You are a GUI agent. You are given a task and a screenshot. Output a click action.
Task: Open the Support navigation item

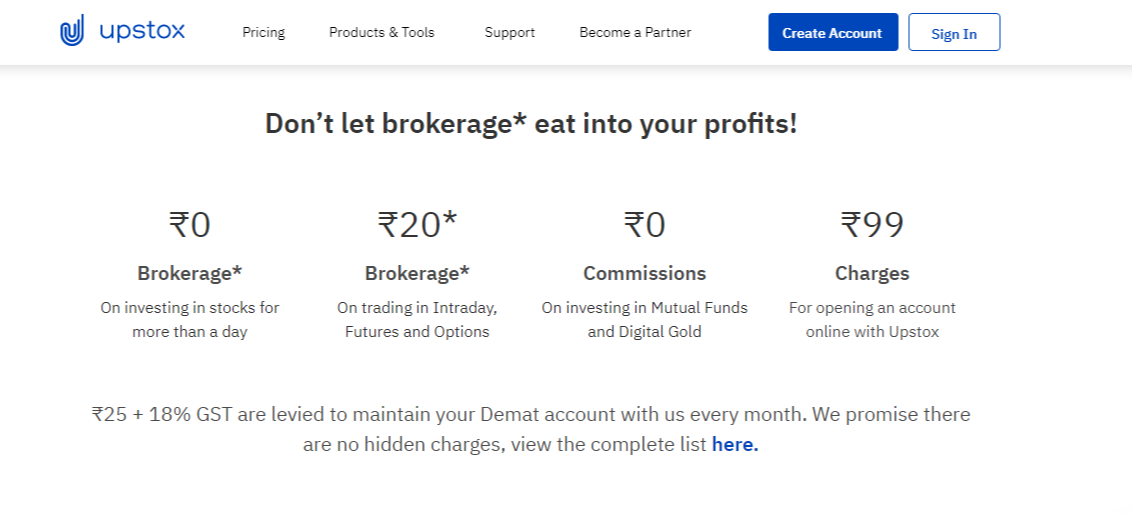pos(510,32)
